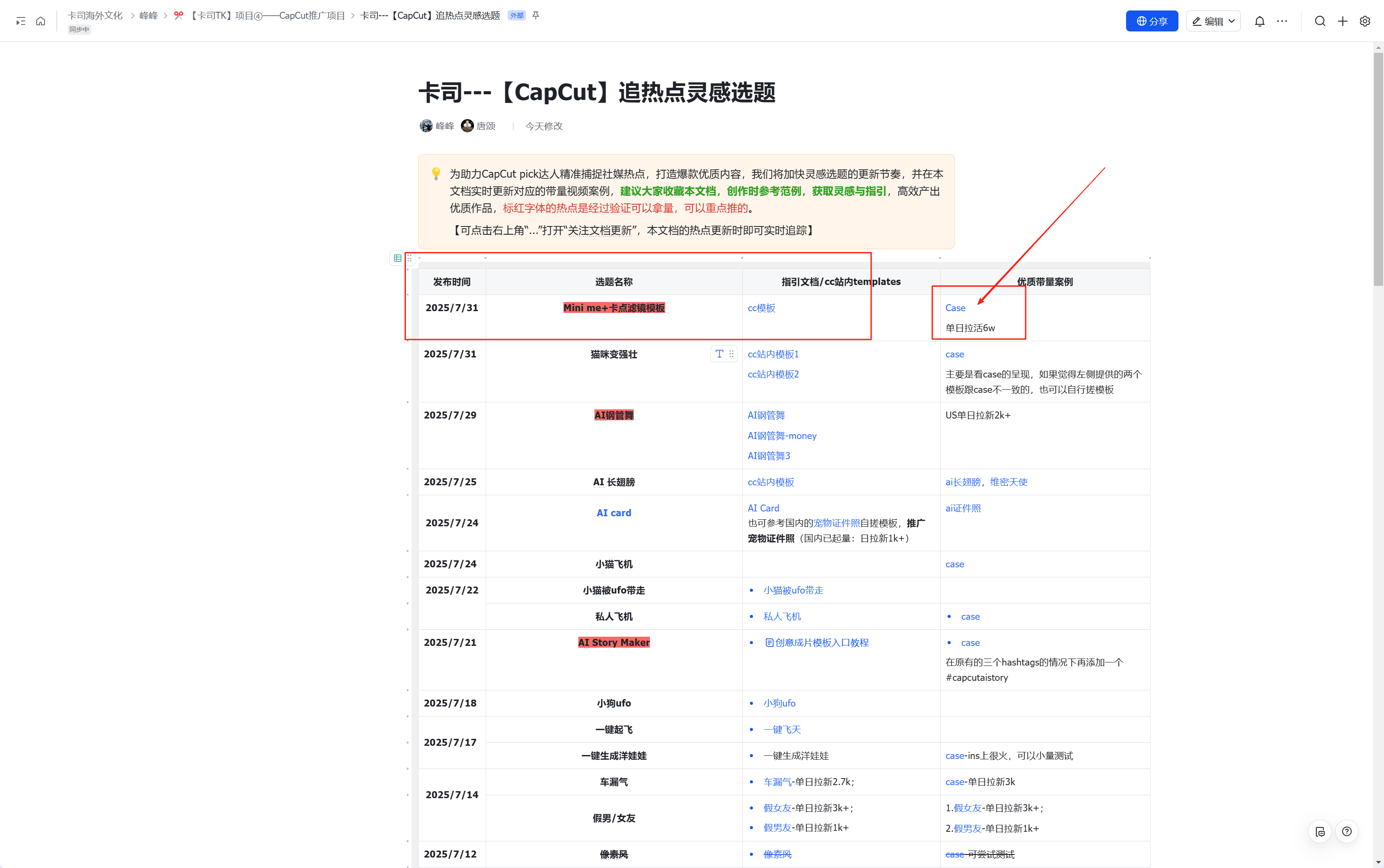Click the text format T icon in 猫咪变强壮 cell
Image resolution: width=1384 pixels, height=868 pixels.
719,354
